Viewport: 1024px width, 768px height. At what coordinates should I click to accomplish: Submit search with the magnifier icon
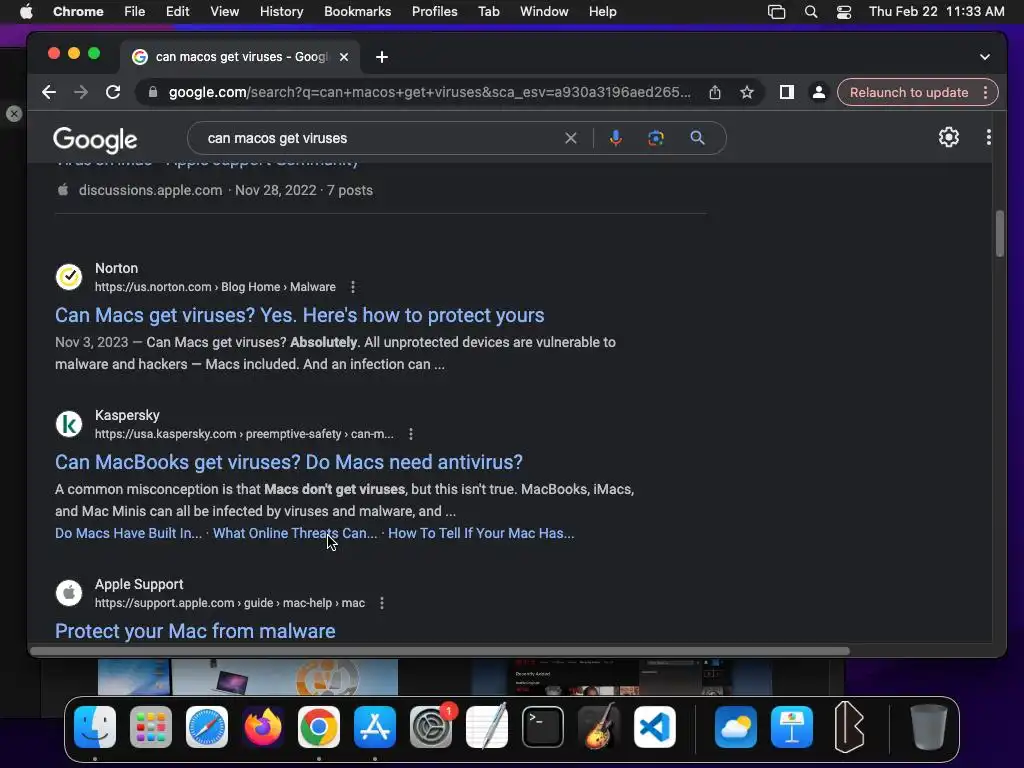[697, 138]
